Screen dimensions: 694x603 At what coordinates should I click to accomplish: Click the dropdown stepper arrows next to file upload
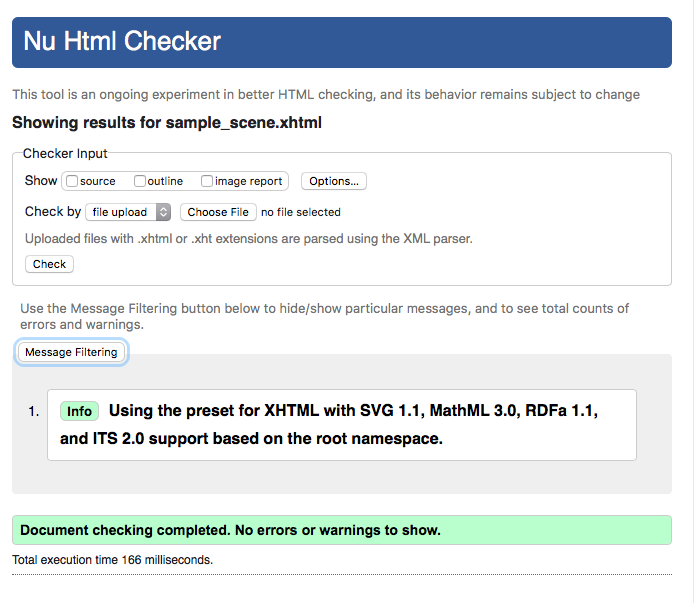point(163,212)
